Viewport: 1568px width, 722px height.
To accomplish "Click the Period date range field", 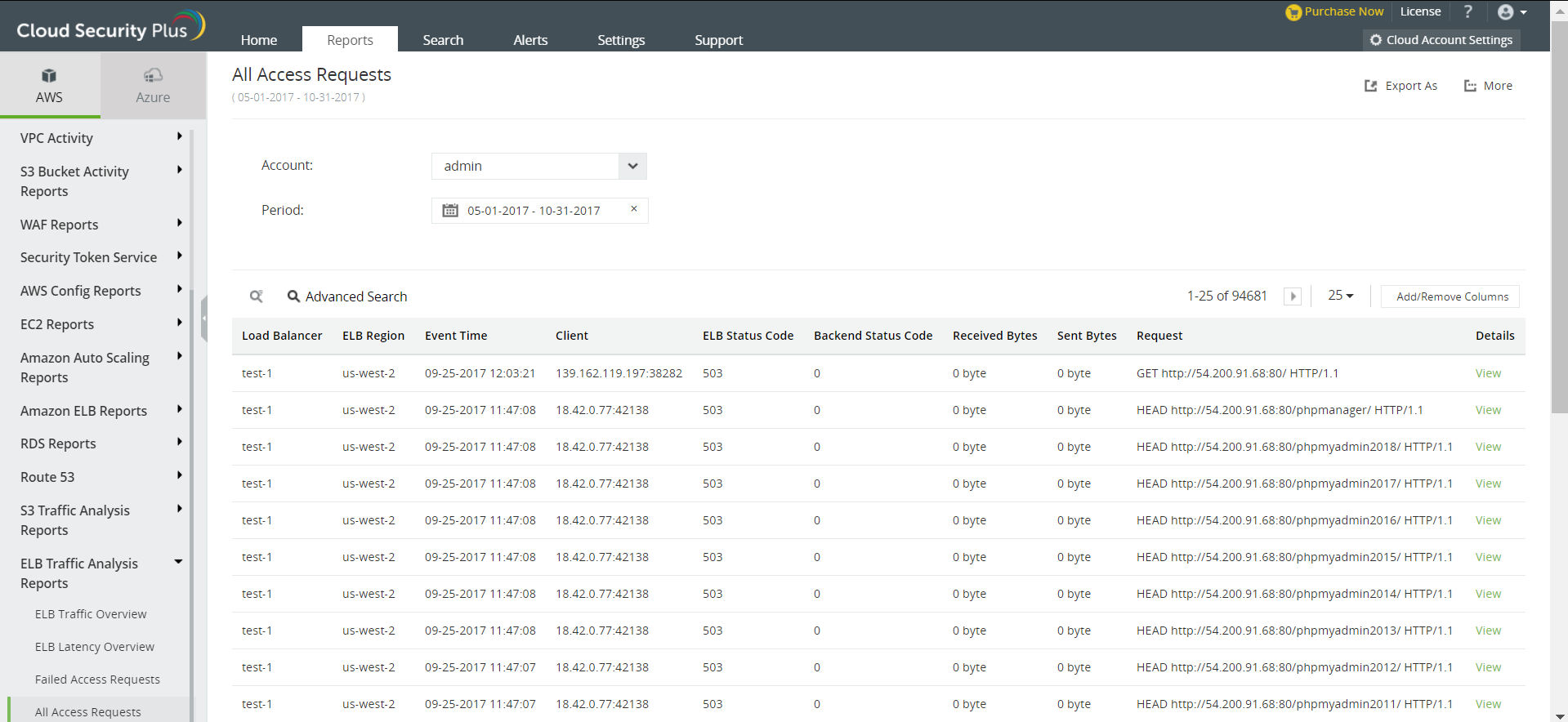I will (533, 211).
